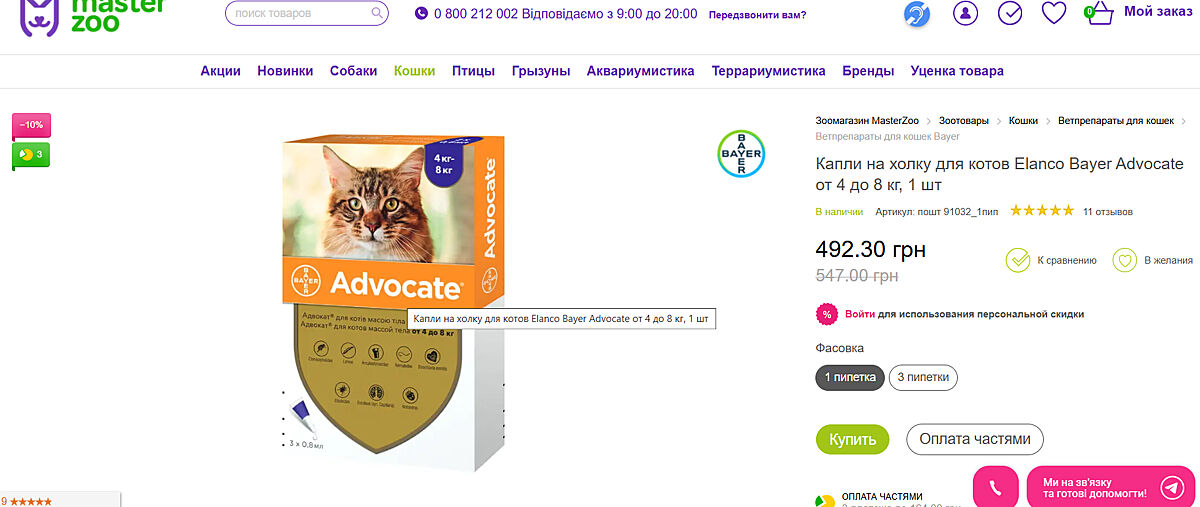The width and height of the screenshot is (1200, 507).
Task: Click the Войти login link
Action: coord(860,314)
